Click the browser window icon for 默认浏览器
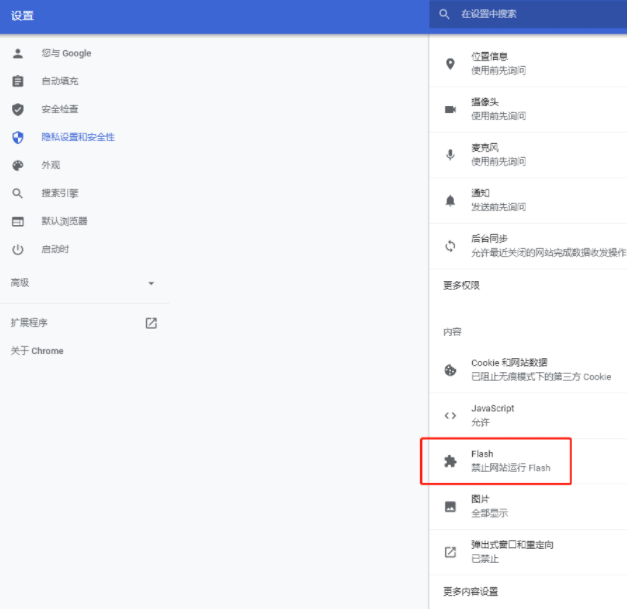 [x=18, y=221]
